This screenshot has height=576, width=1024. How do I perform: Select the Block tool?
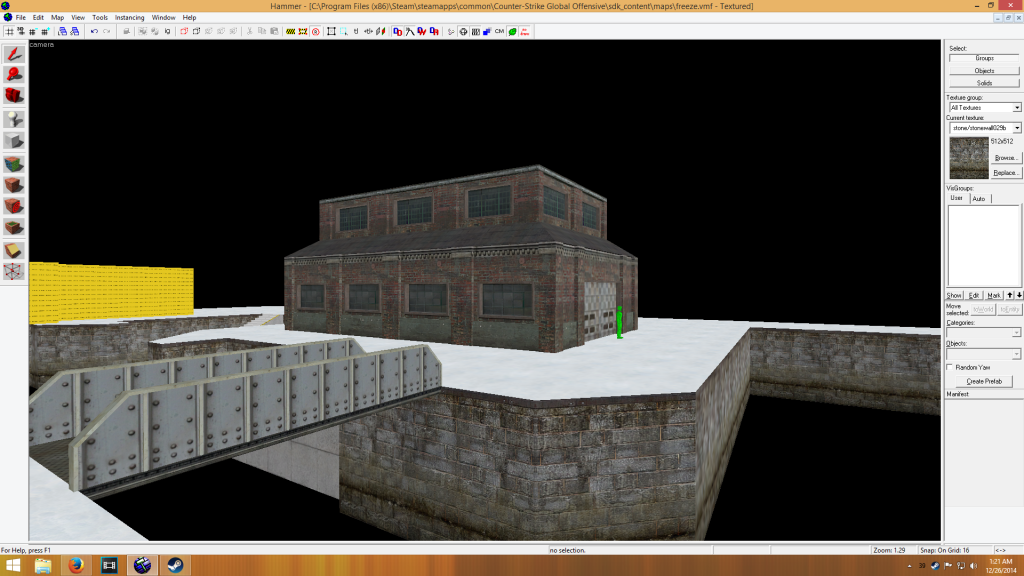coord(14,140)
